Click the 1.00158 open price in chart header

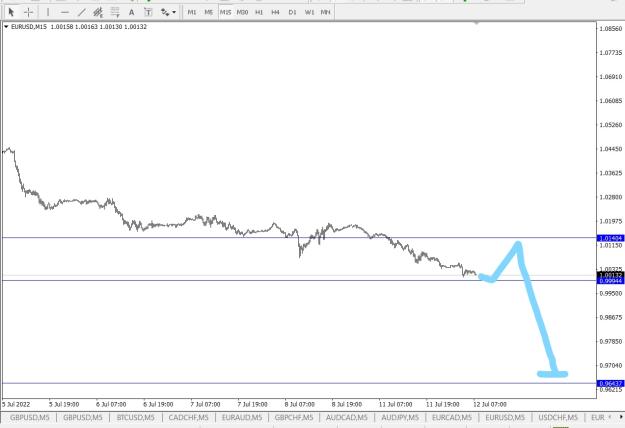point(62,27)
